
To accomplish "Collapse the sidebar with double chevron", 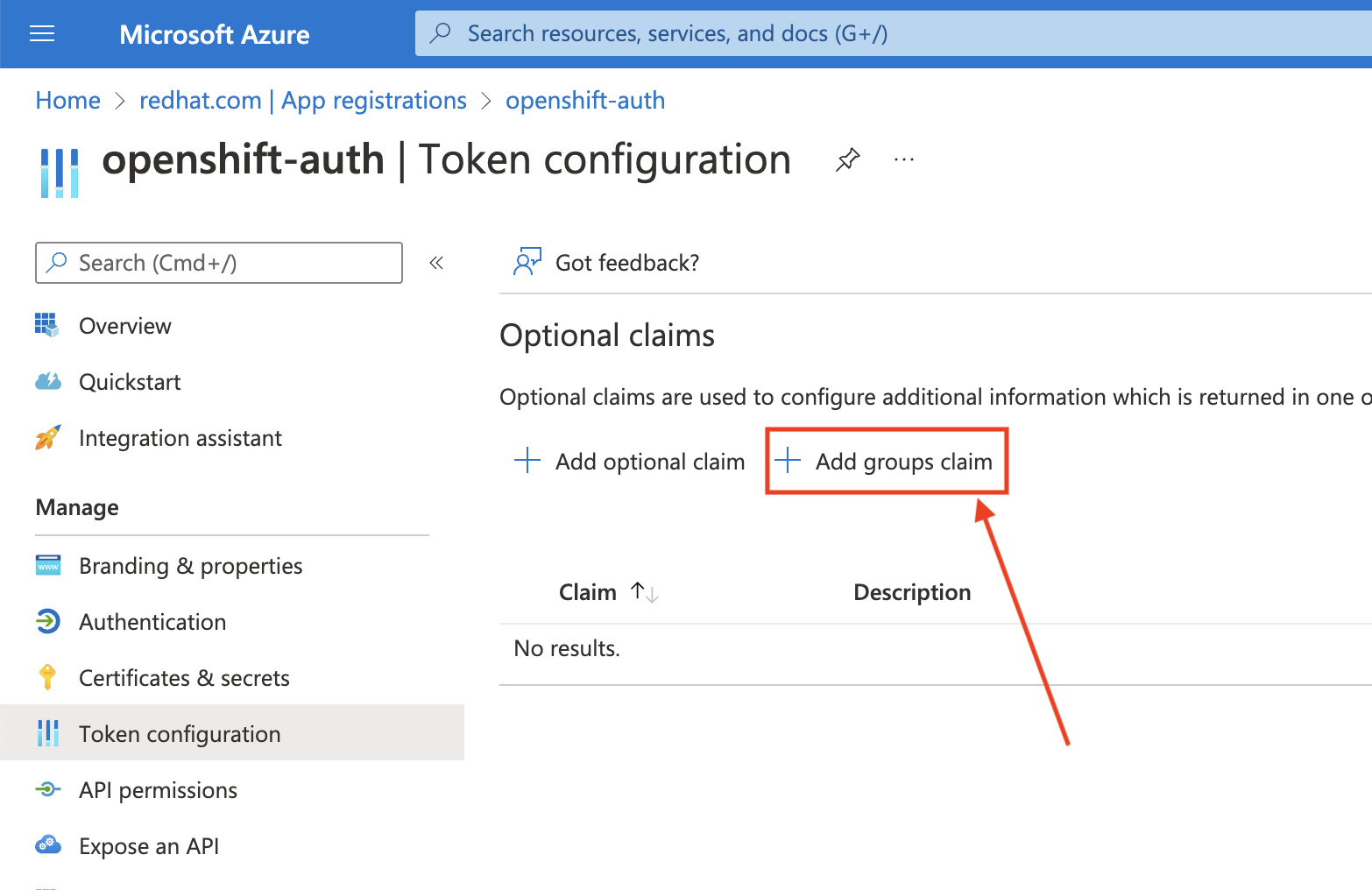I will click(x=436, y=263).
